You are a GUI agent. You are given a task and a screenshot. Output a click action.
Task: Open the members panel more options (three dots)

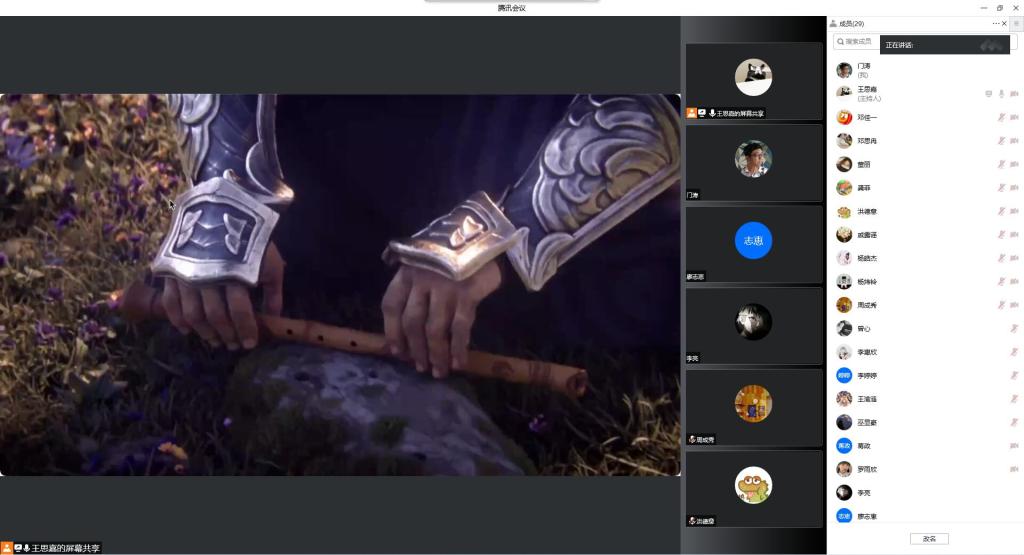(x=995, y=23)
